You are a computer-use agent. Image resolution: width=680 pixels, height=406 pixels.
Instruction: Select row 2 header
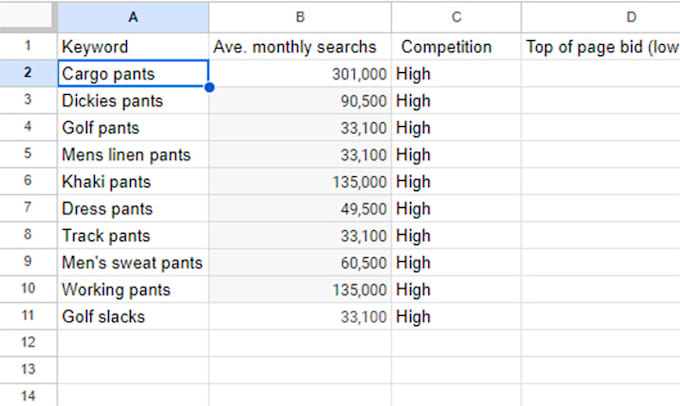pos(28,73)
